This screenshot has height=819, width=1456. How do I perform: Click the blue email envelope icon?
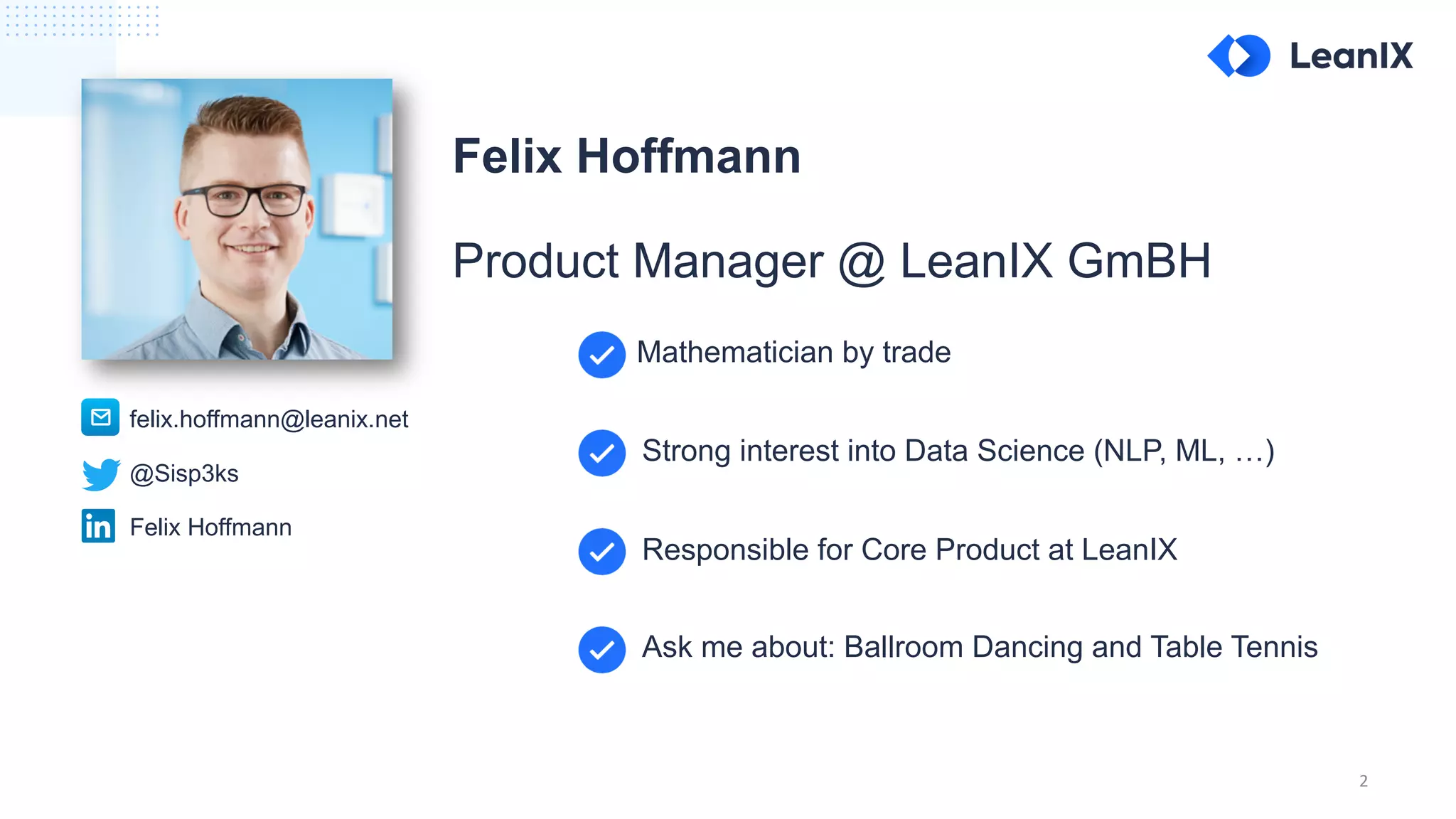click(100, 417)
